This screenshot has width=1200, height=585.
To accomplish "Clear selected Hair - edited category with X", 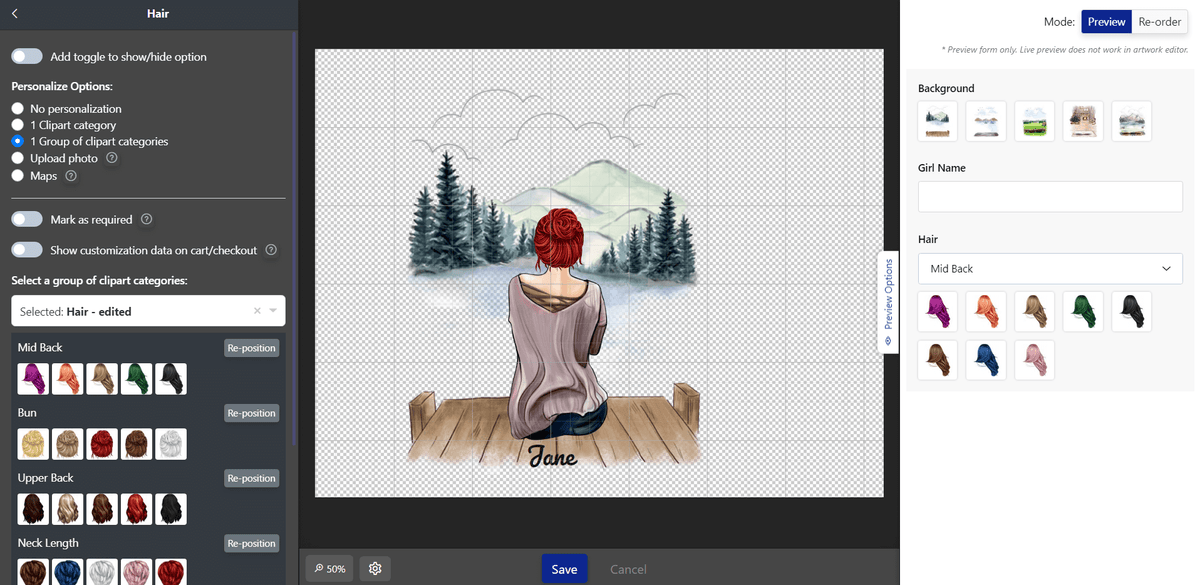I will [257, 311].
